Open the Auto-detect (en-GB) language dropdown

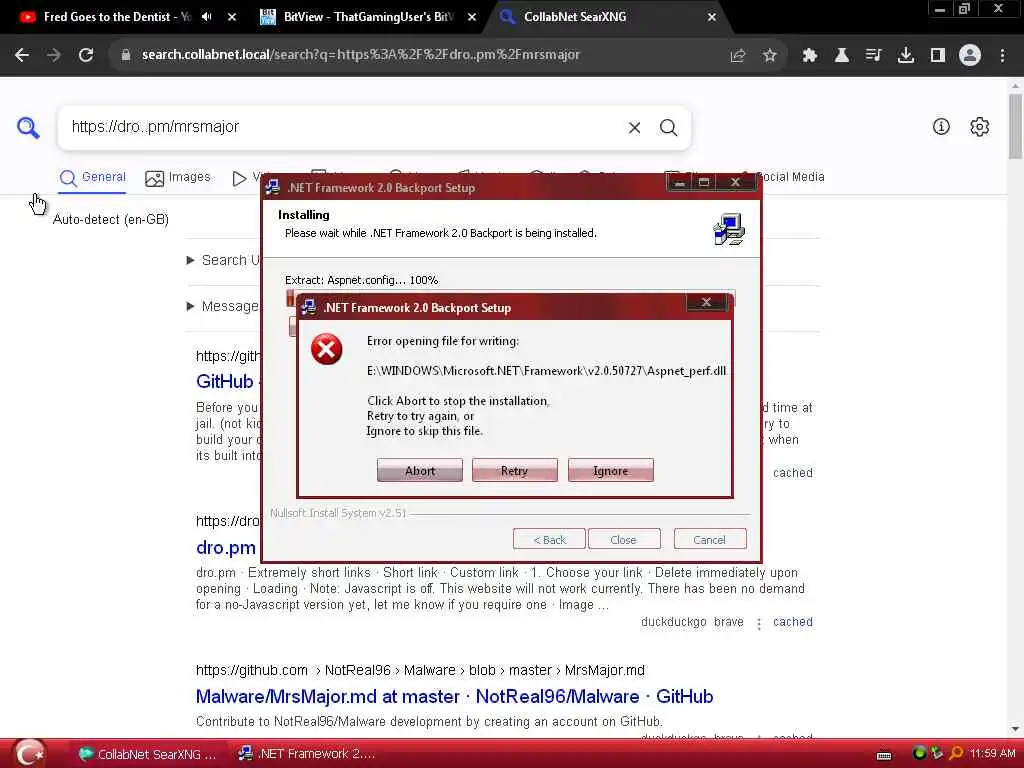[x=110, y=219]
